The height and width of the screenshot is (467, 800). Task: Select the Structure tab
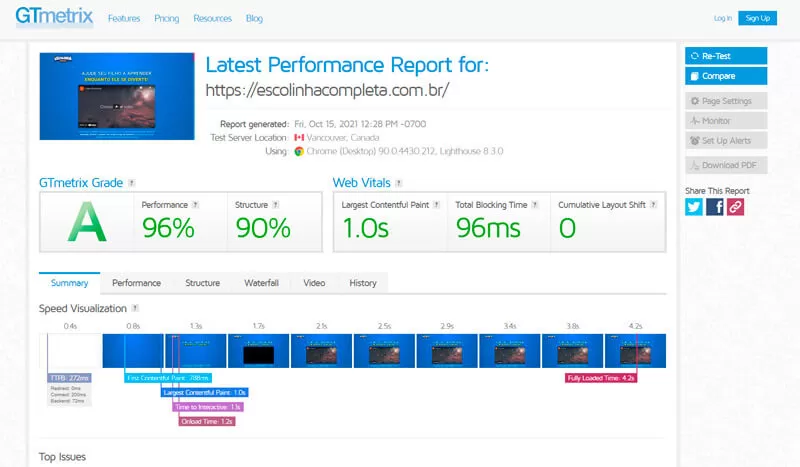point(202,283)
